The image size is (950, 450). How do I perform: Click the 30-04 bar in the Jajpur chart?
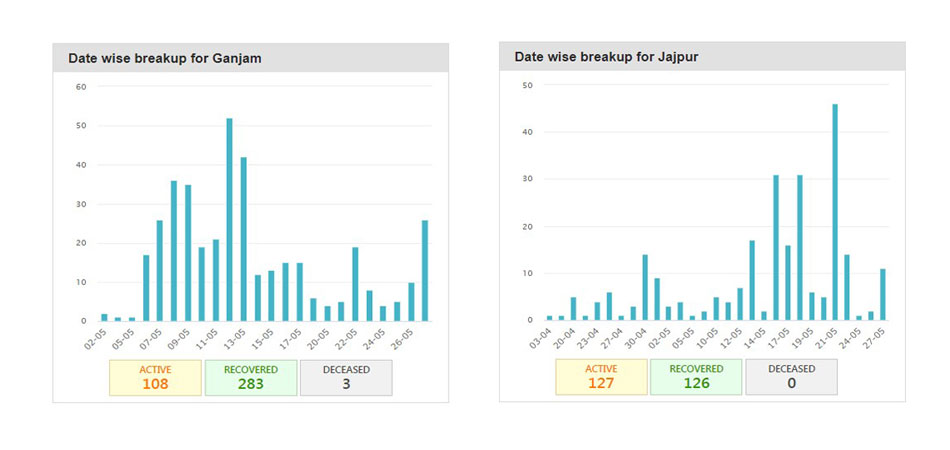(x=645, y=288)
